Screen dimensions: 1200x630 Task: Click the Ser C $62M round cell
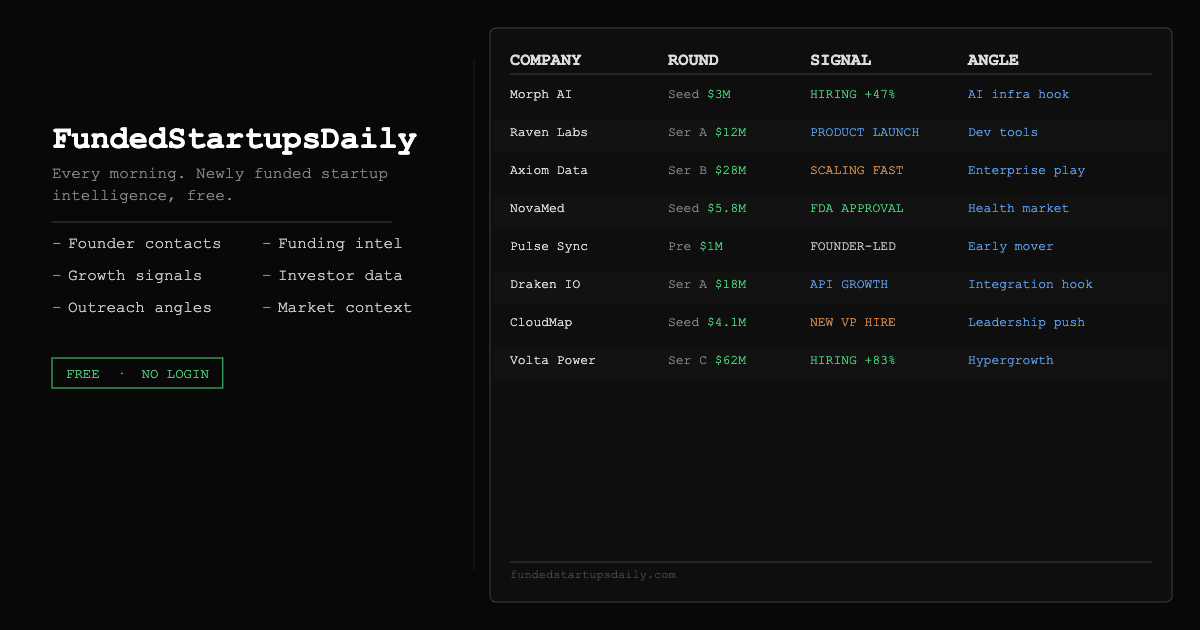[x=707, y=360]
